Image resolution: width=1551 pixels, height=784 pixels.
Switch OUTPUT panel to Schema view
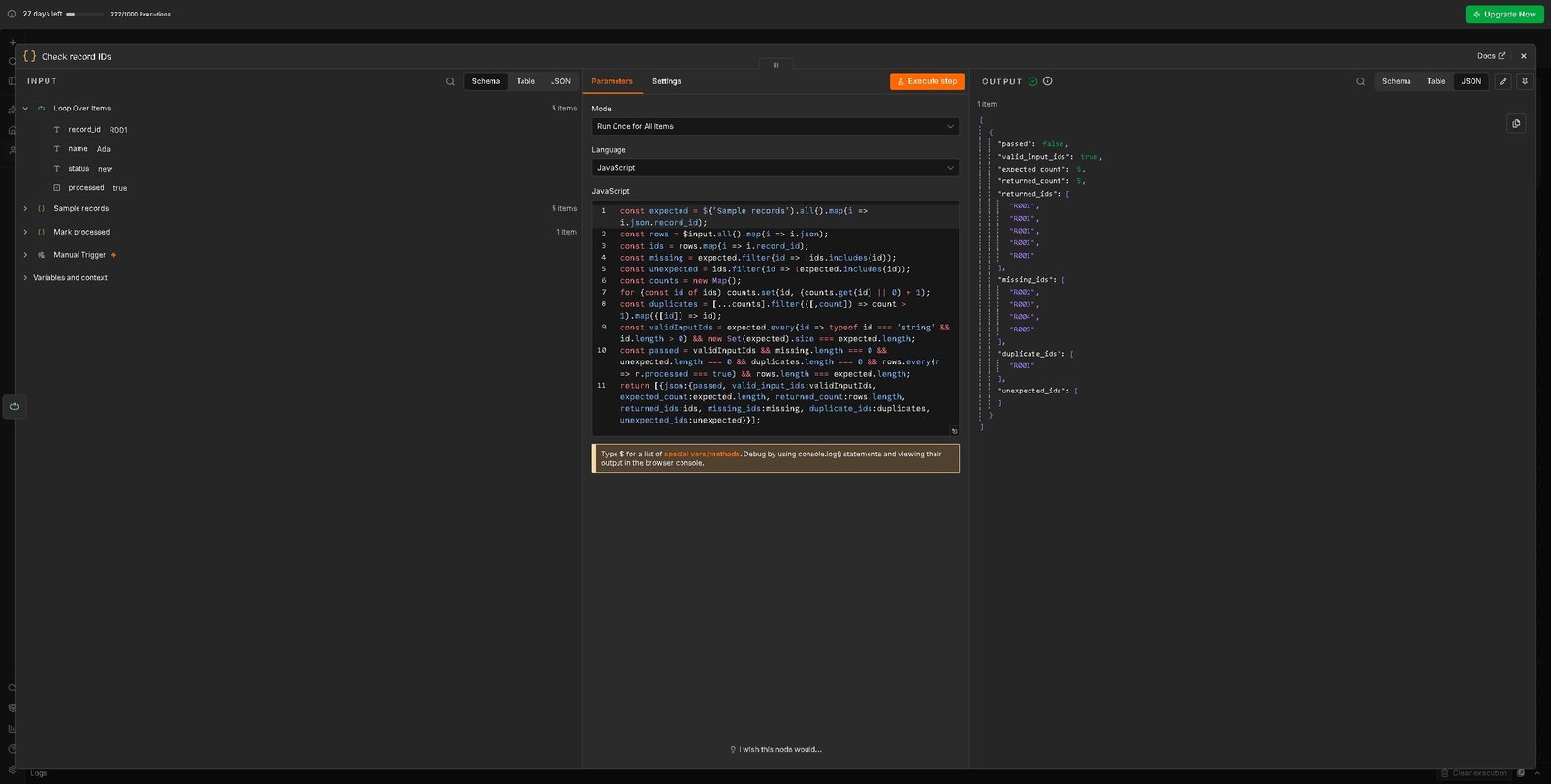[x=1396, y=81]
